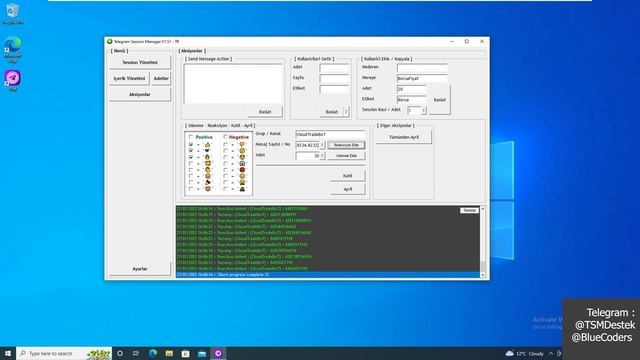
Task: Open the Recycle Bin desktop icon
Action: click(13, 13)
